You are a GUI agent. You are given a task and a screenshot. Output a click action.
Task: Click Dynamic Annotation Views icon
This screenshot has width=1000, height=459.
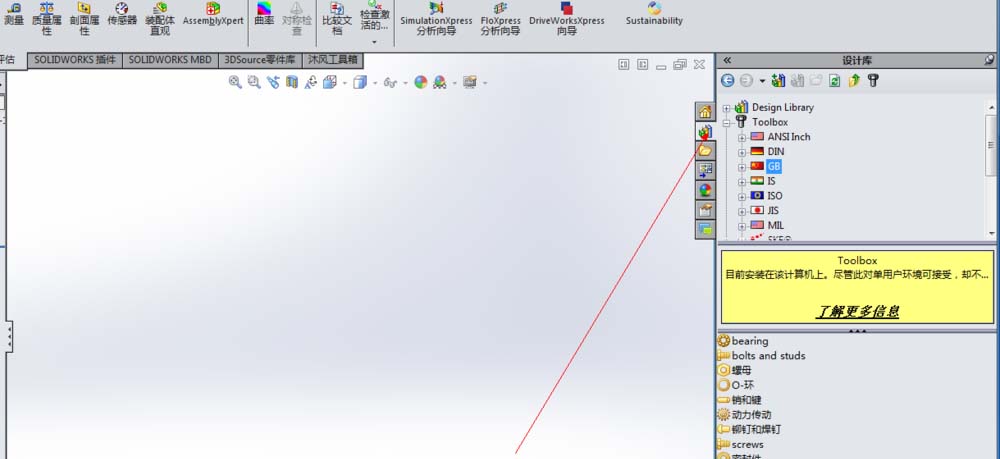311,82
